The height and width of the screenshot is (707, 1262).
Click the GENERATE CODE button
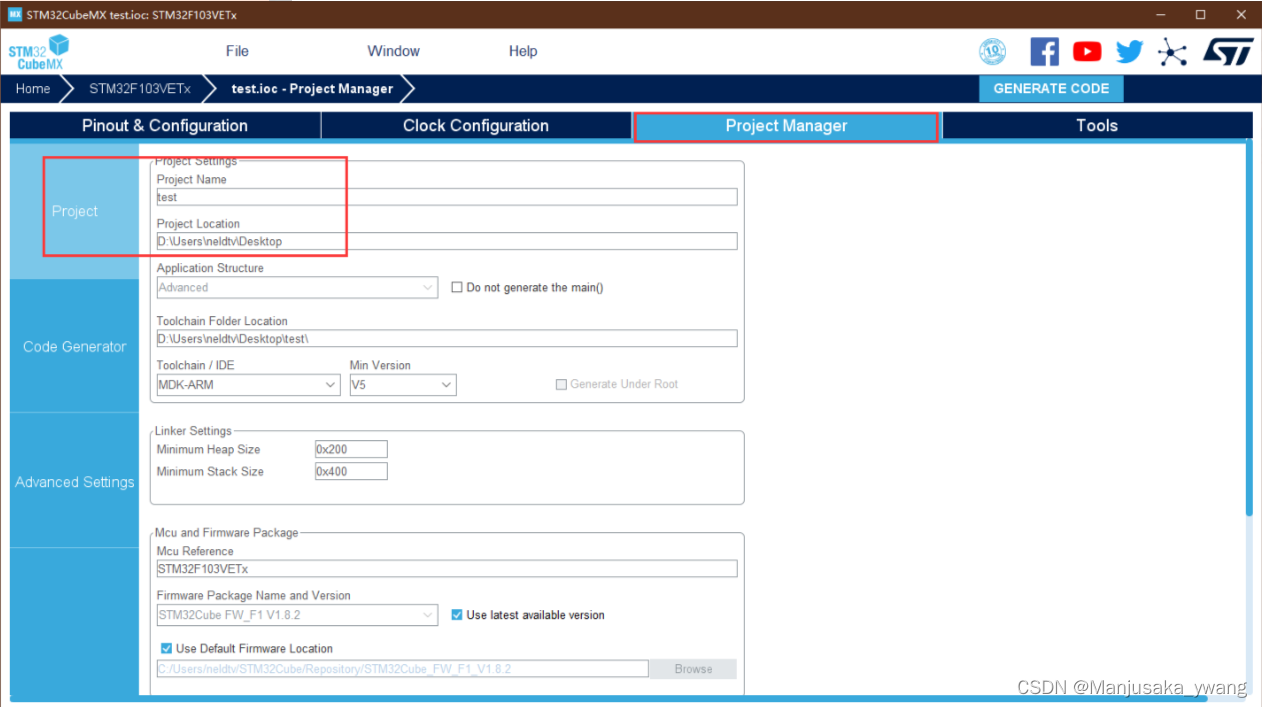[1051, 88]
